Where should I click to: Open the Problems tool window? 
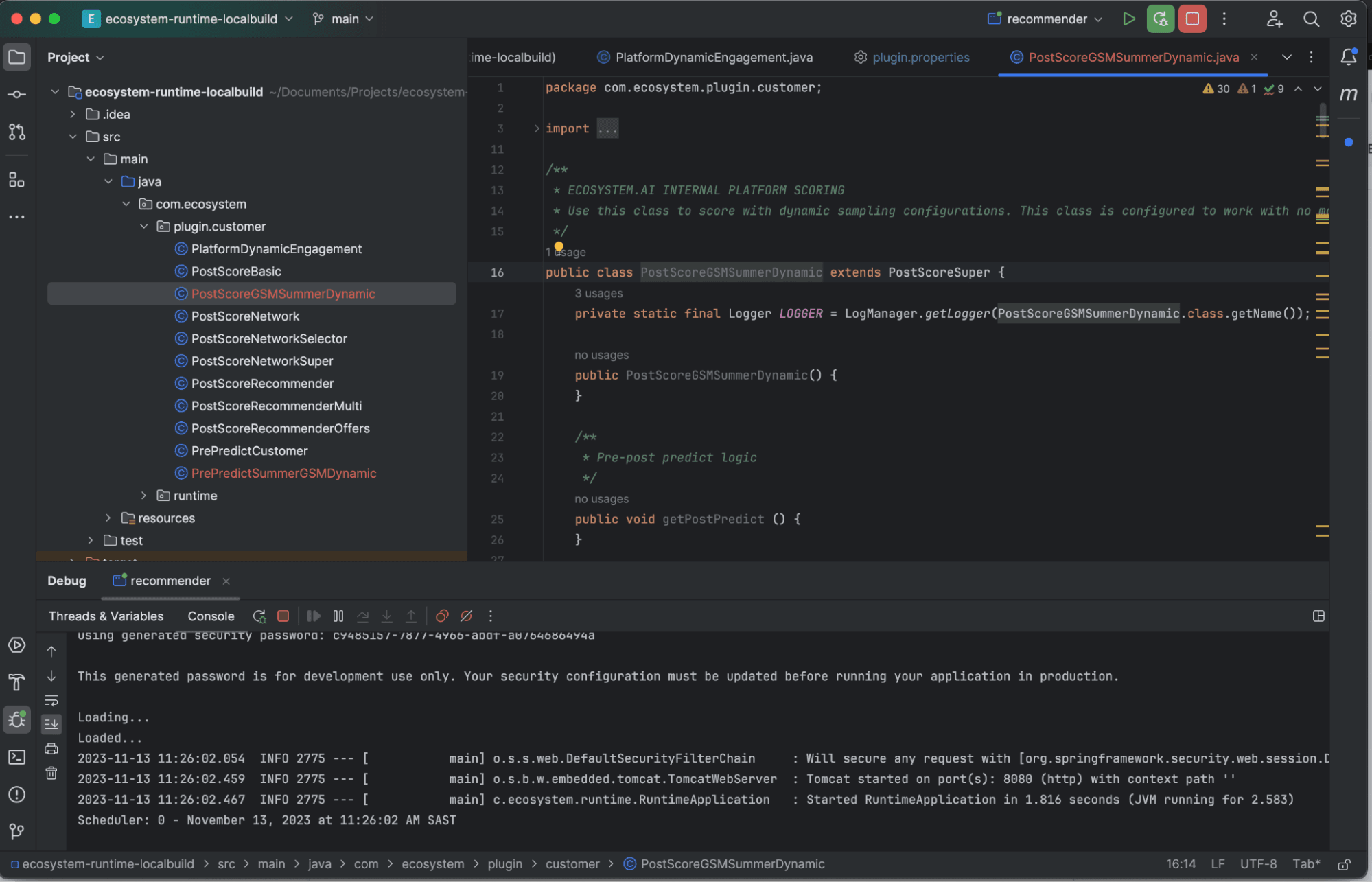pyautogui.click(x=16, y=795)
